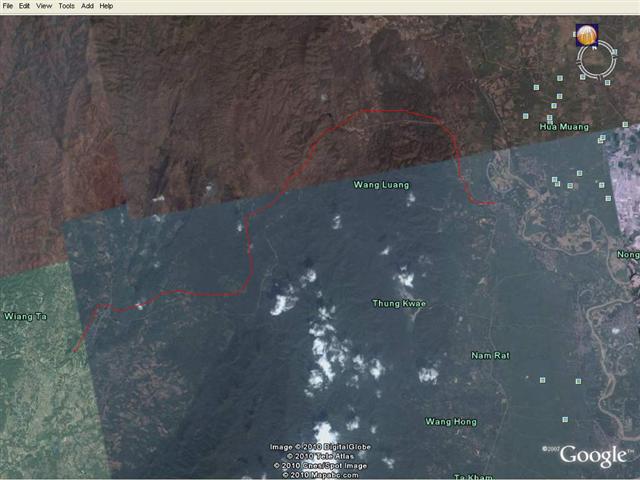Select the Thung Kwae place label
Viewport: 640px width, 480px height.
tap(399, 303)
